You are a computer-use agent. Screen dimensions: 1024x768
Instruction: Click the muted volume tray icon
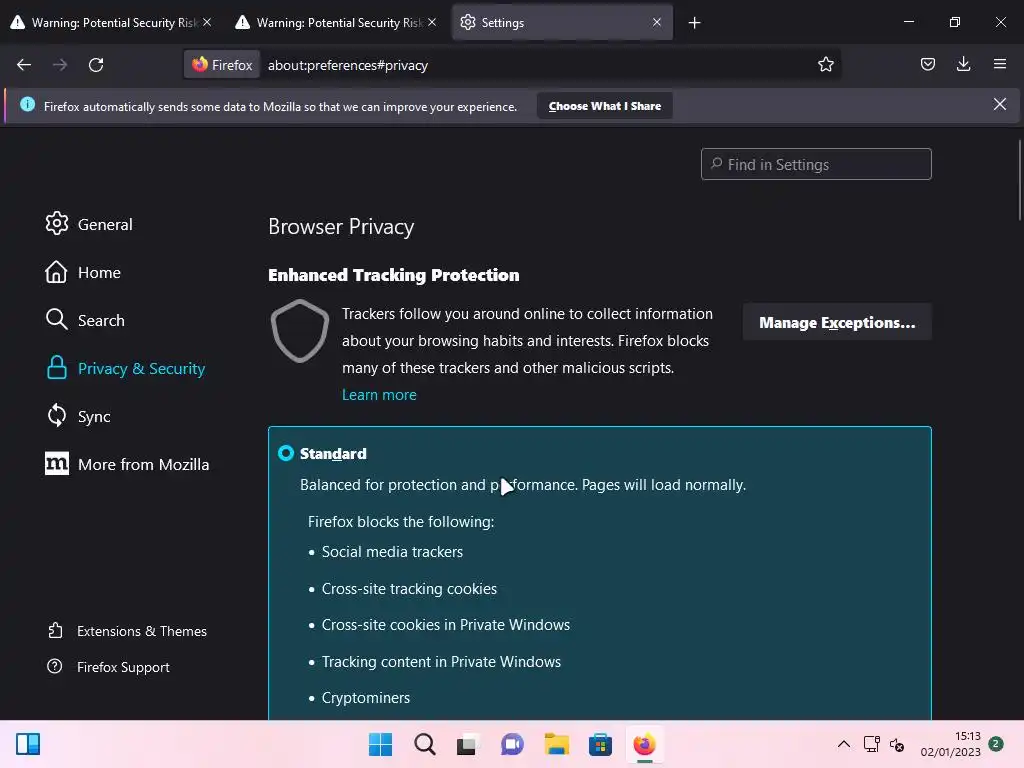(897, 744)
